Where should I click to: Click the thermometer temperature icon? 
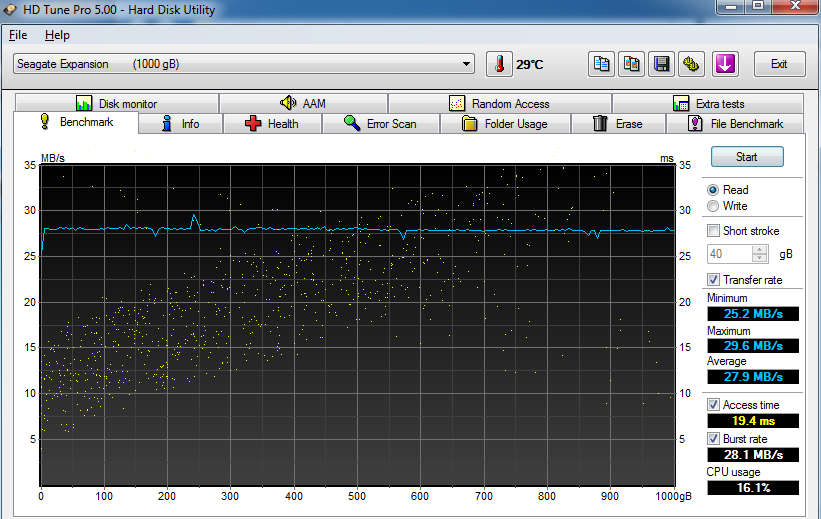(498, 64)
